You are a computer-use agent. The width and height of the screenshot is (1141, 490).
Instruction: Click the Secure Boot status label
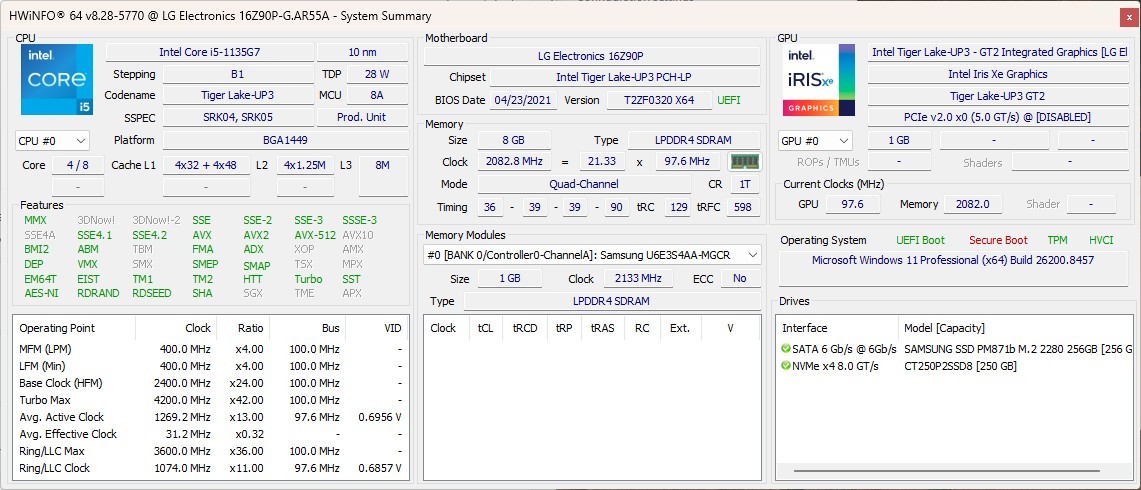998,240
